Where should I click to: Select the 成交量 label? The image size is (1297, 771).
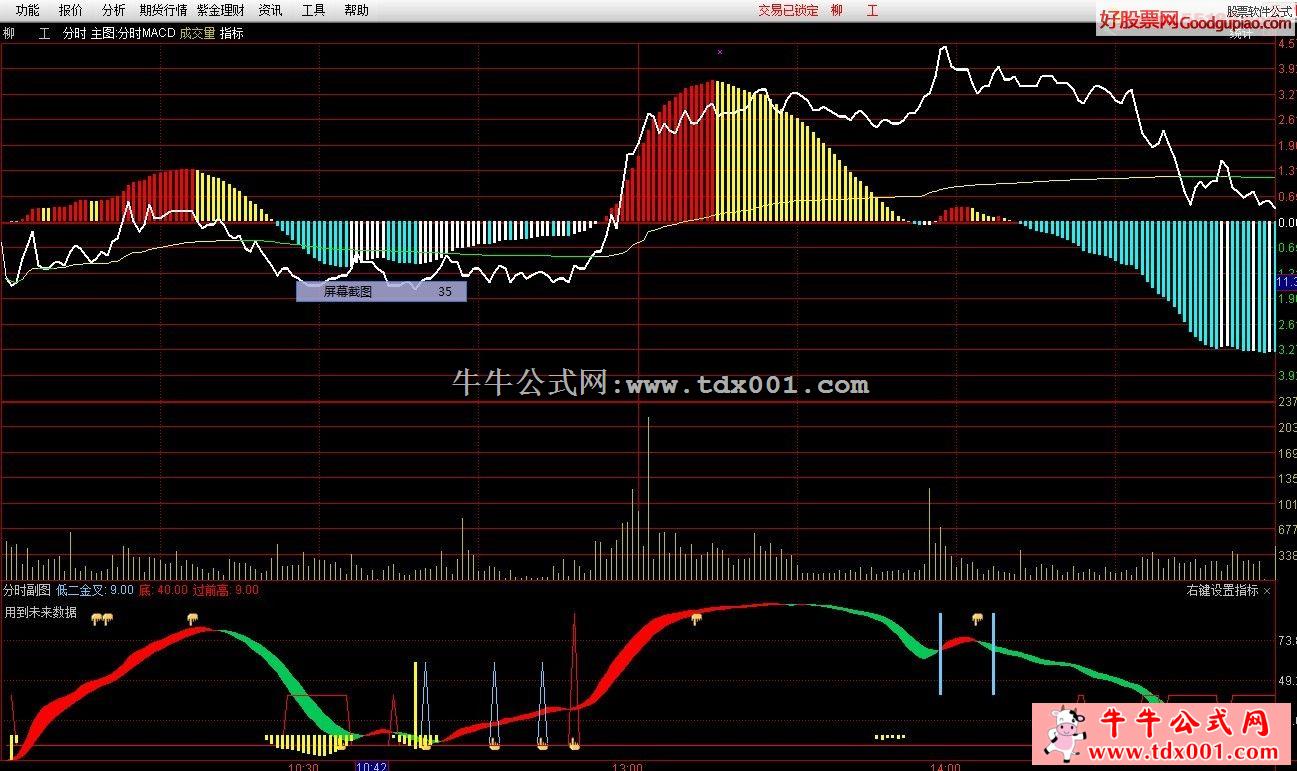[x=197, y=33]
